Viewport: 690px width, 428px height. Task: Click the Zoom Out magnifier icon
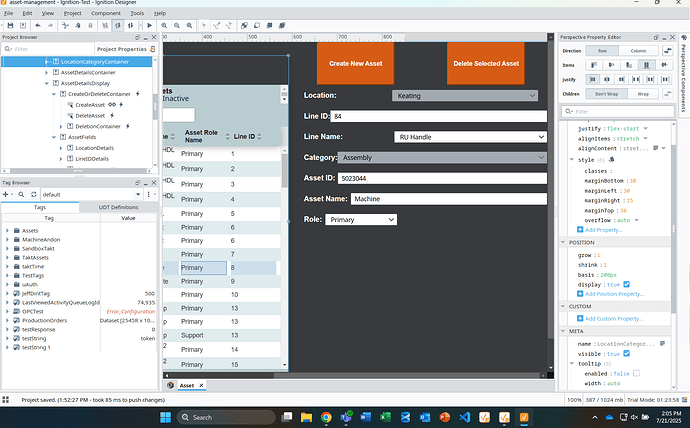click(x=177, y=26)
